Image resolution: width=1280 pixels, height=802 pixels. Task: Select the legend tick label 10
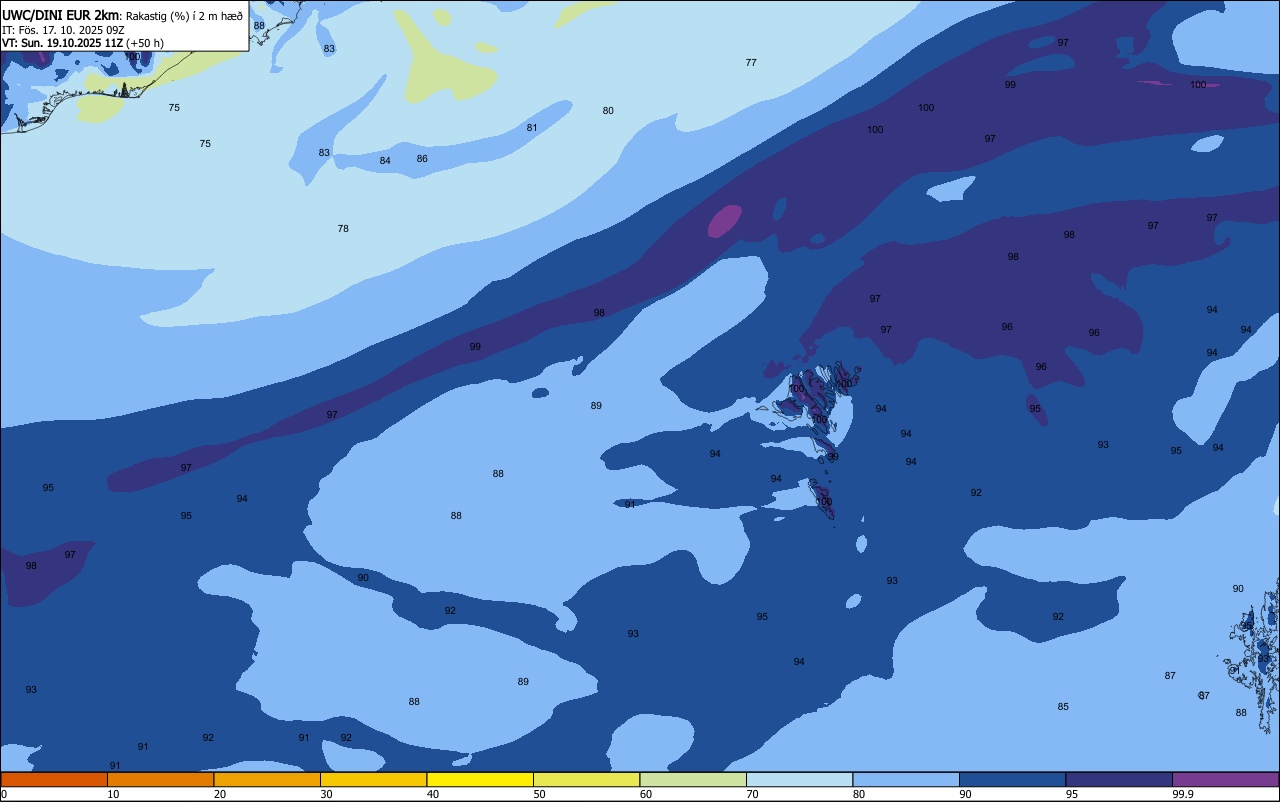point(114,794)
